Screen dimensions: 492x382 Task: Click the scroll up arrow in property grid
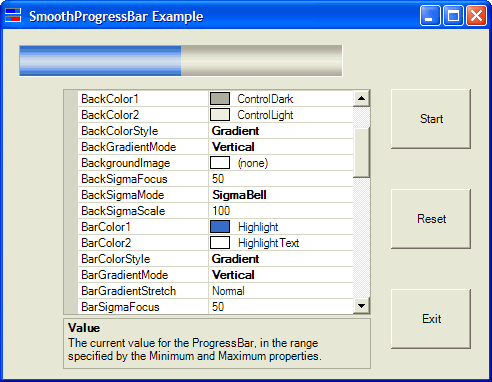click(361, 99)
